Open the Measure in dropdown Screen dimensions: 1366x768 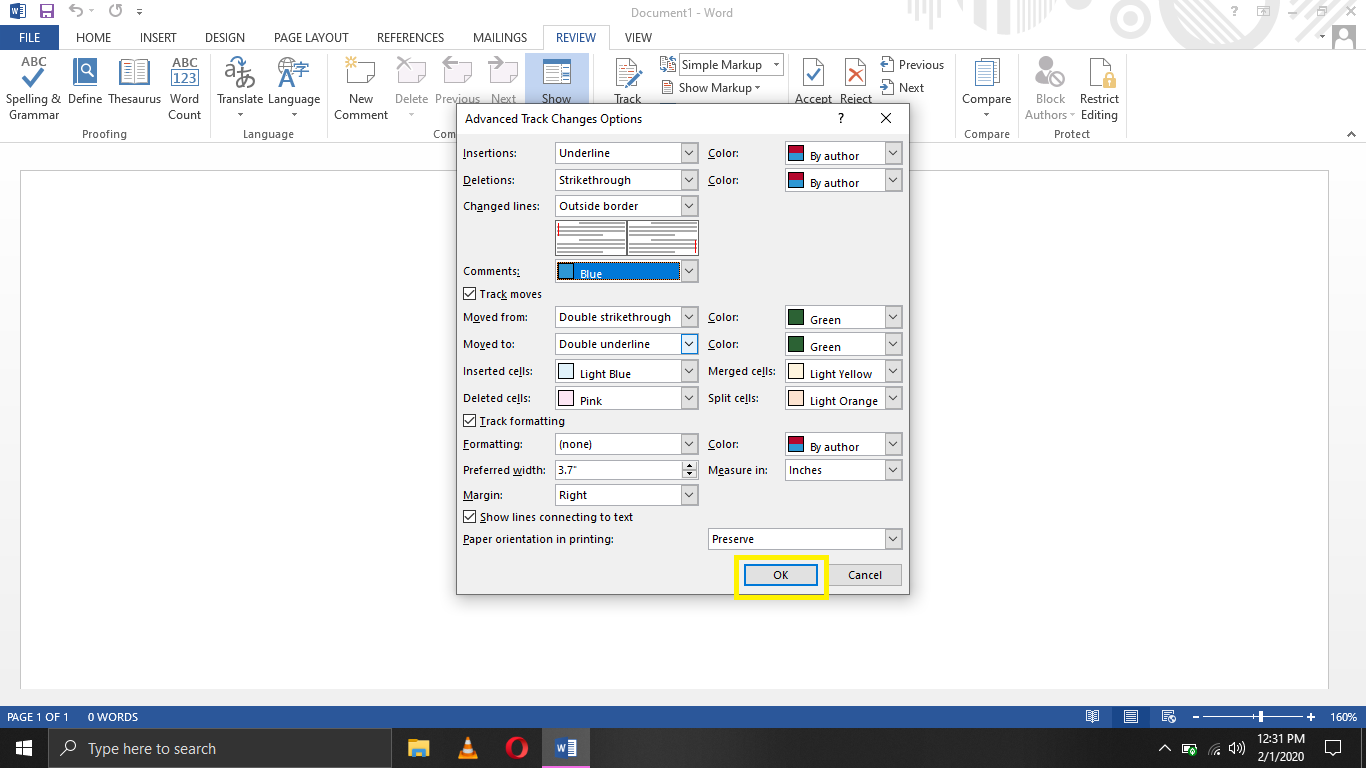[893, 470]
